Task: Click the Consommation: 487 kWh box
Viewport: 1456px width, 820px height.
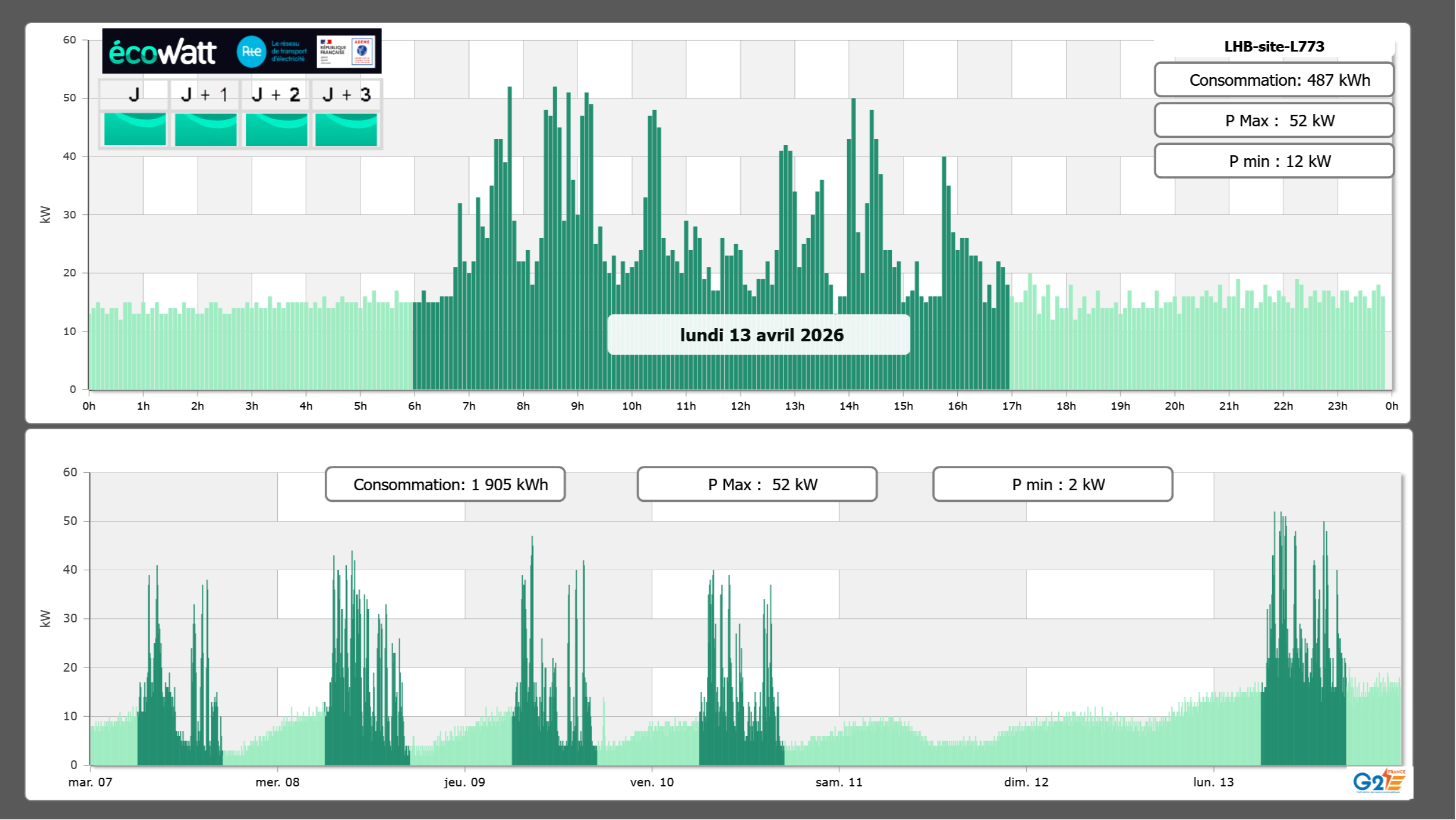Action: tap(1273, 80)
